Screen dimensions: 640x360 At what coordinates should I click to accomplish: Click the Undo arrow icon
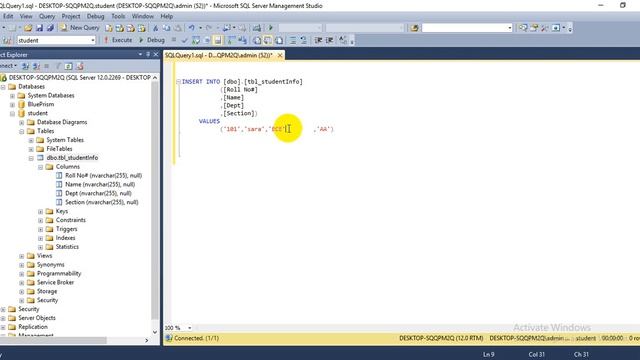pos(191,28)
